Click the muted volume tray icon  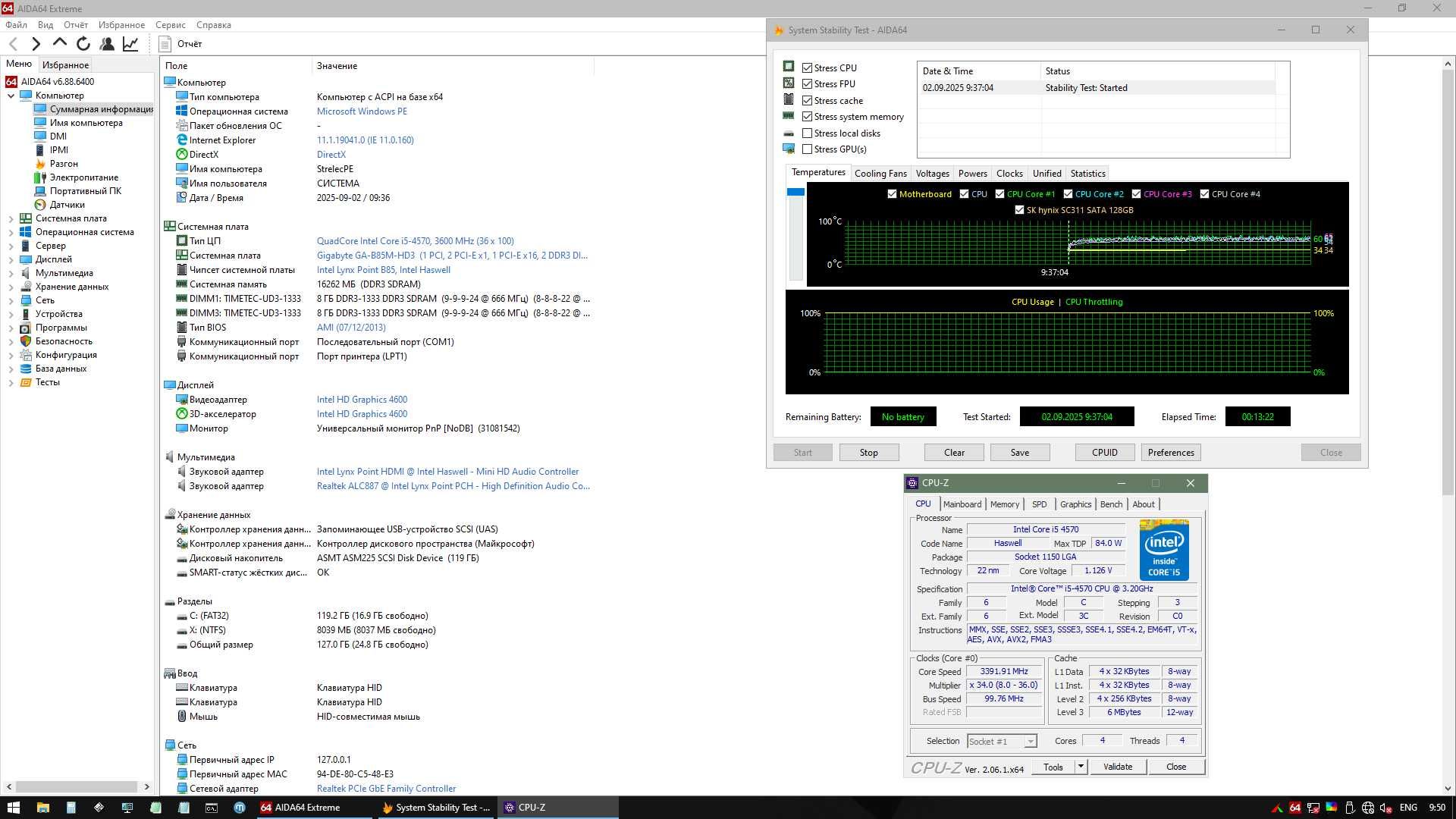click(x=1386, y=808)
